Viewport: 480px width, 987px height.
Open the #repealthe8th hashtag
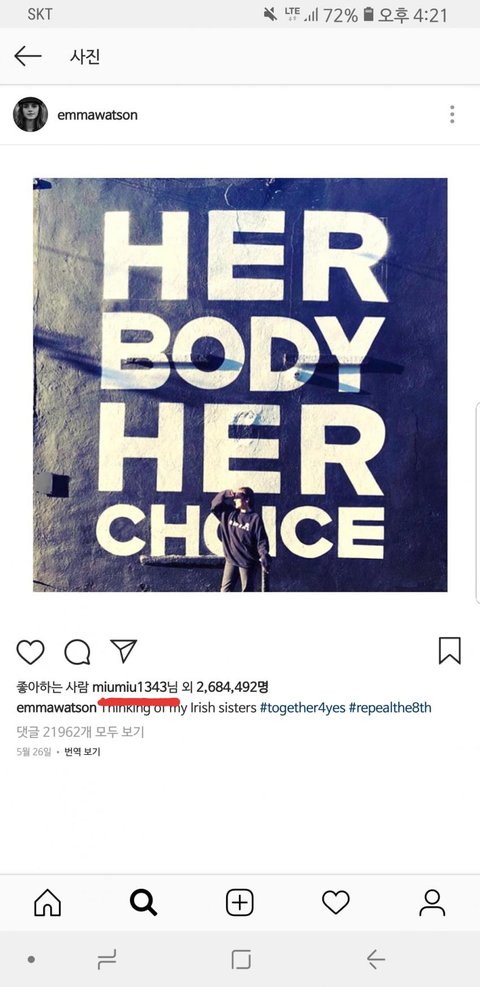[x=390, y=708]
